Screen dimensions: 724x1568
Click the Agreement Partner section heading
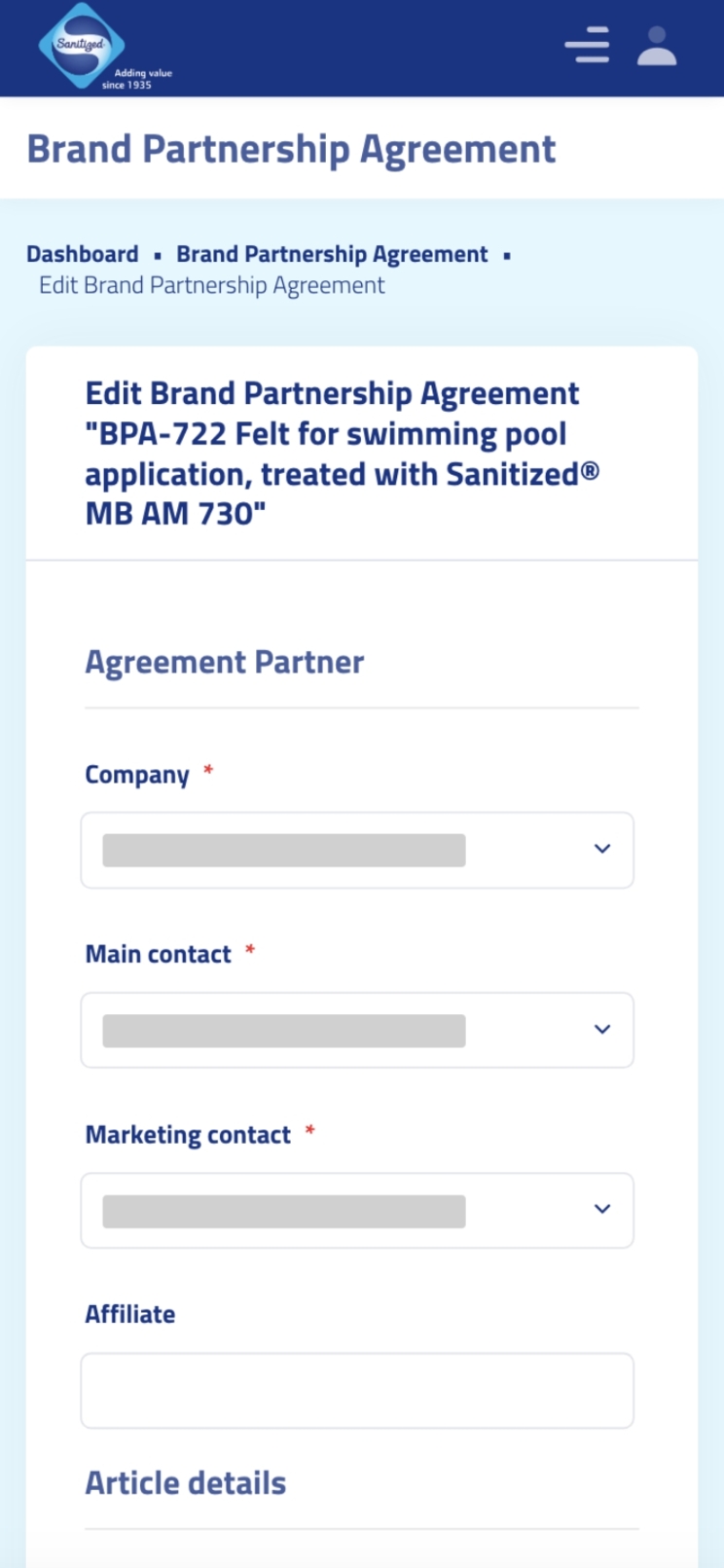point(225,662)
